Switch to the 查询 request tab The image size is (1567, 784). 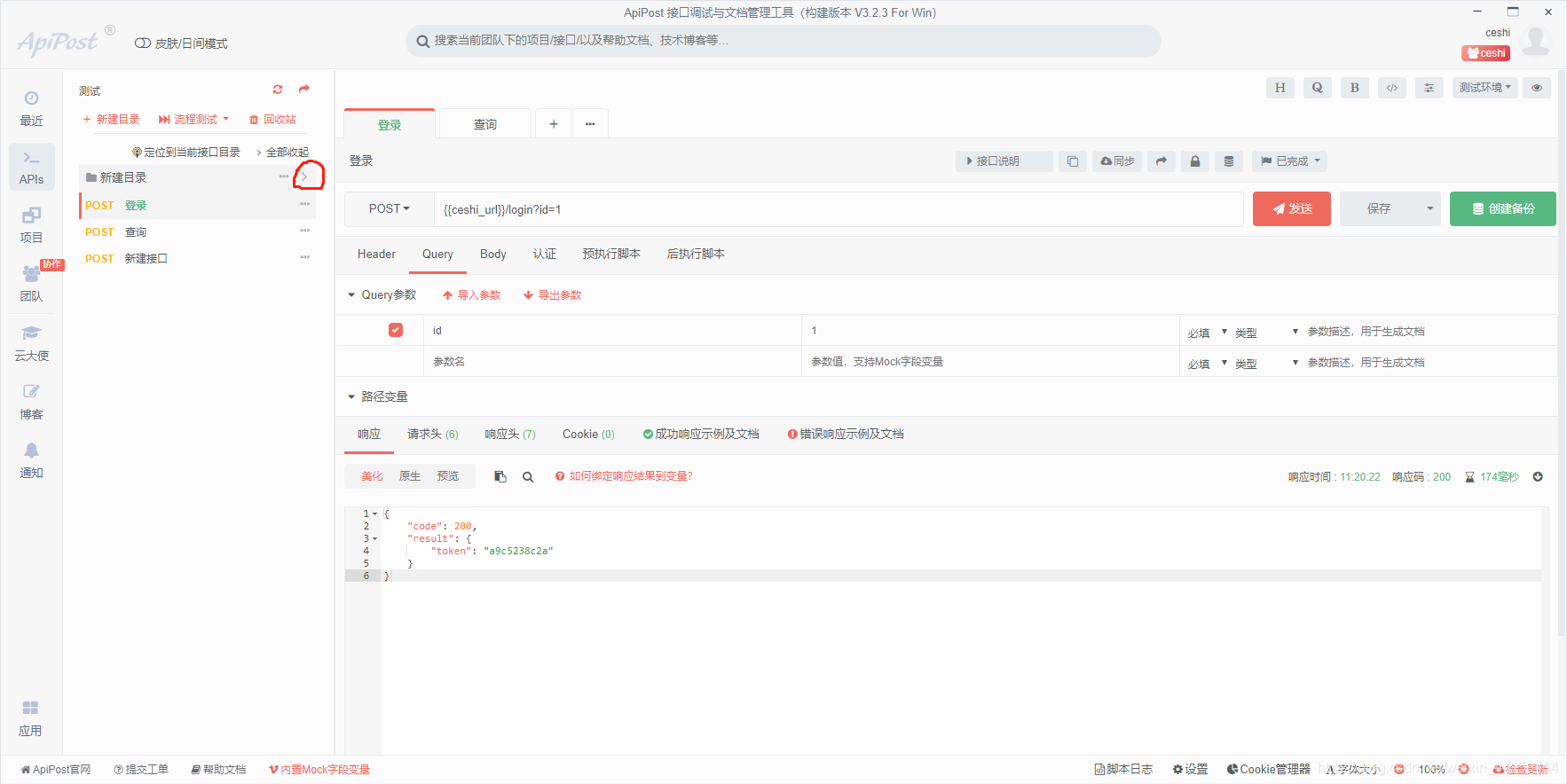pyautogui.click(x=485, y=124)
